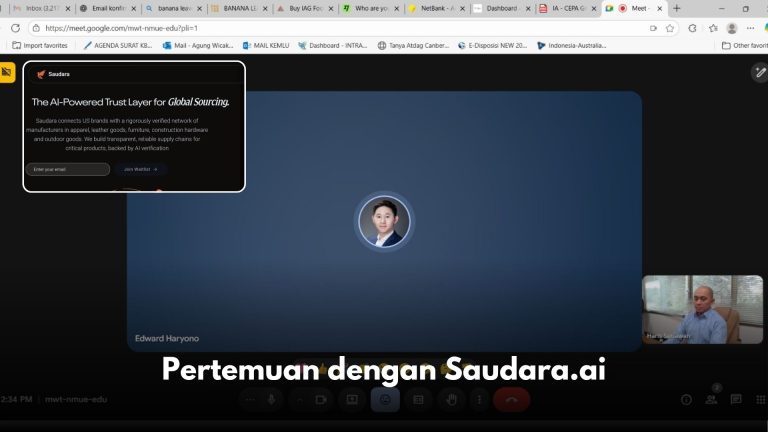768x432 pixels.
Task: Open the activities grid icon
Action: (x=760, y=400)
